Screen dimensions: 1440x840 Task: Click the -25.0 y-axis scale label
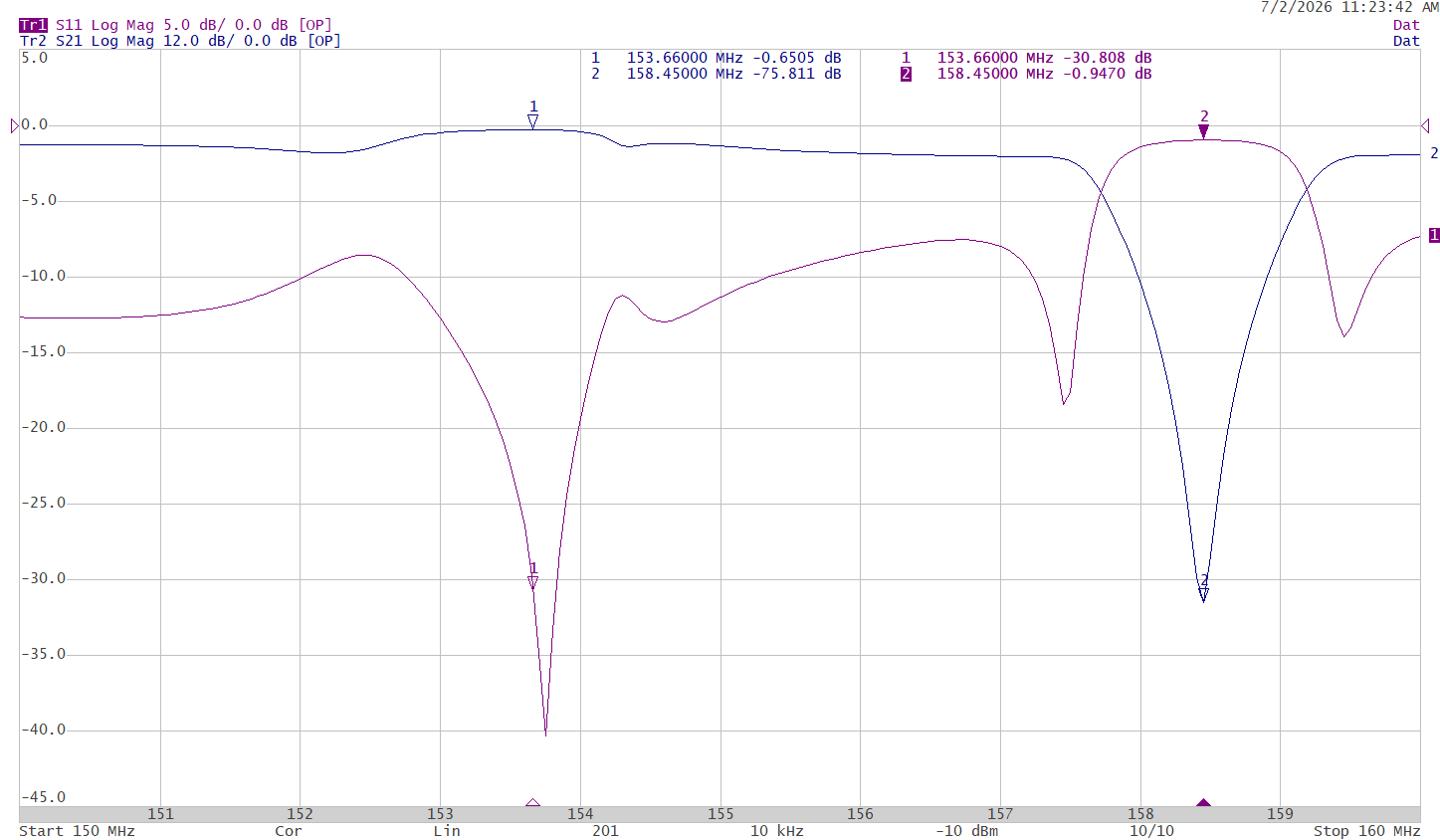(x=43, y=504)
